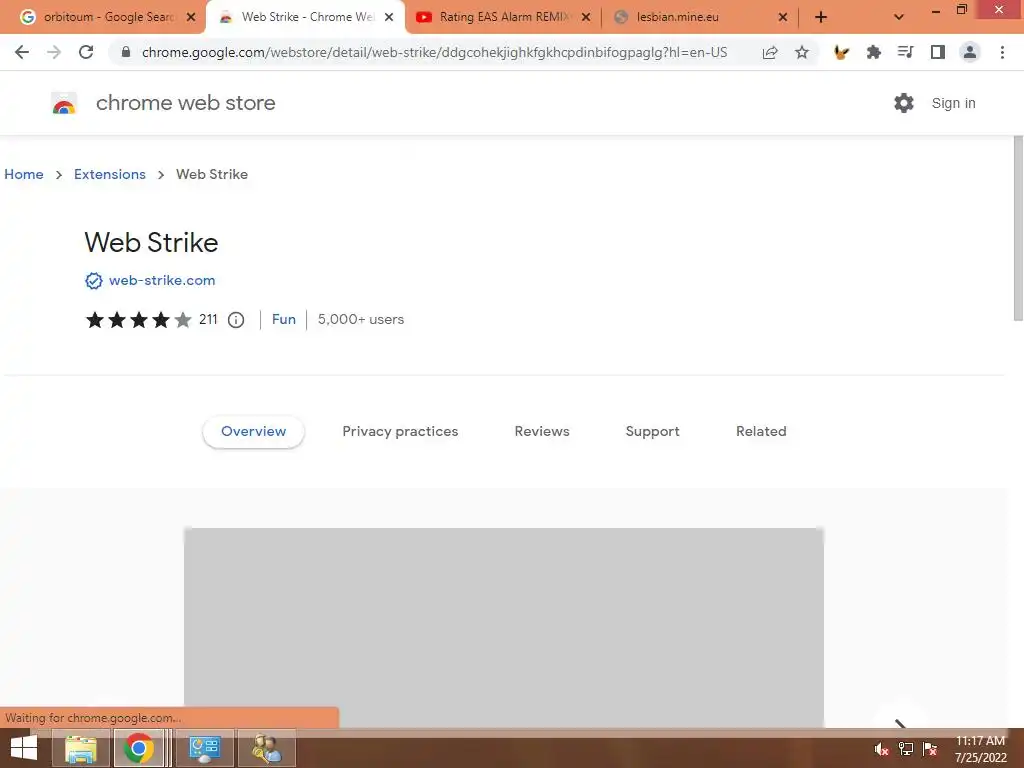Click the Extensions breadcrumb link
Image resolution: width=1024 pixels, height=768 pixels.
click(110, 174)
